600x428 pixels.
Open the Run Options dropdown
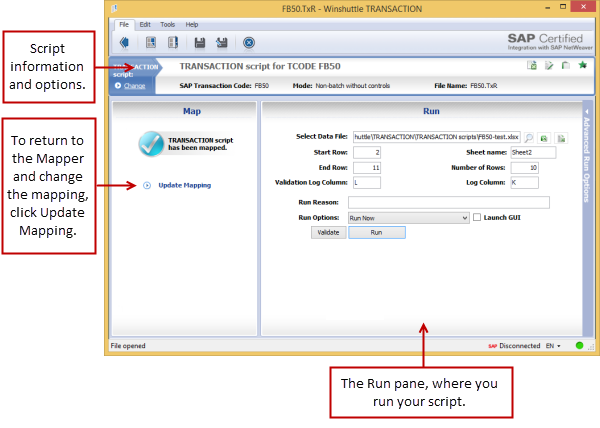tap(408, 218)
